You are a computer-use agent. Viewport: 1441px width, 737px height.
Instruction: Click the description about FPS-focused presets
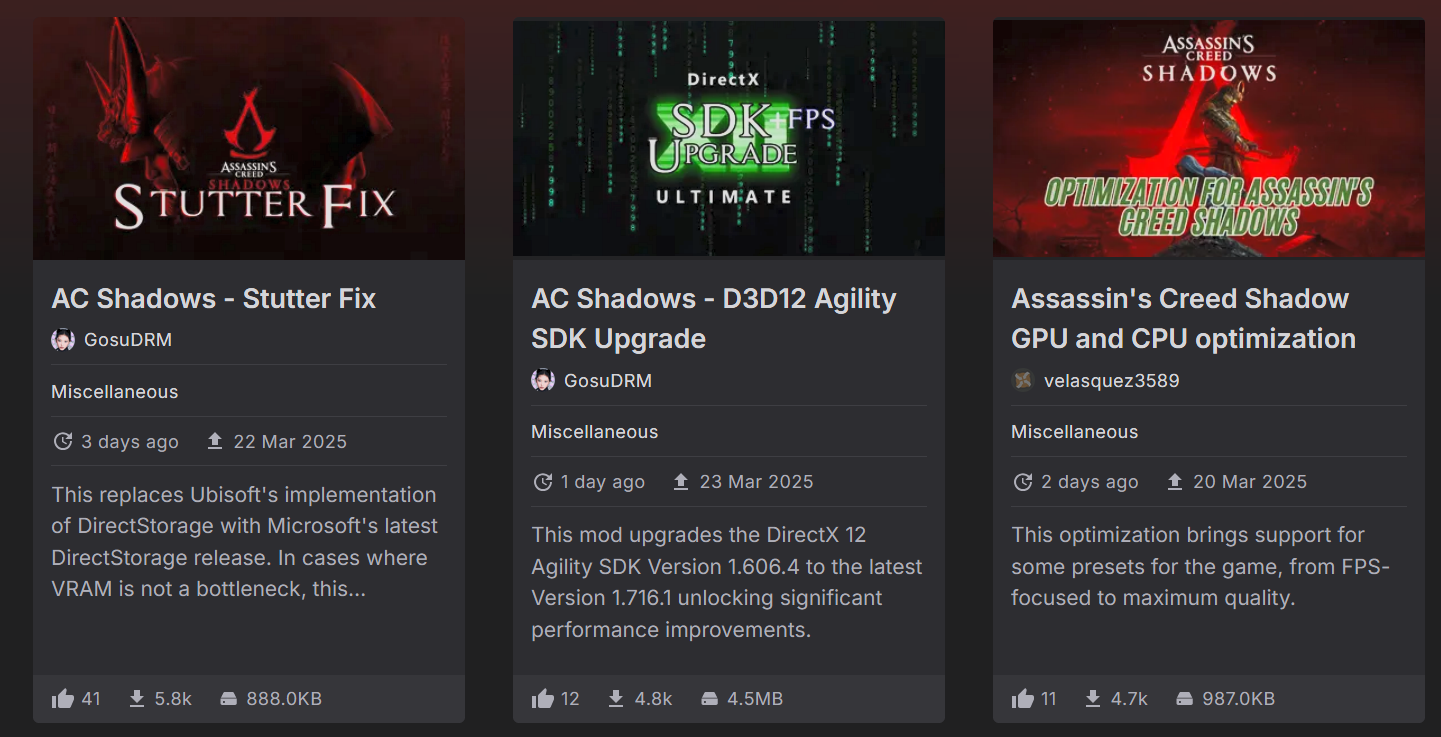click(x=1201, y=567)
